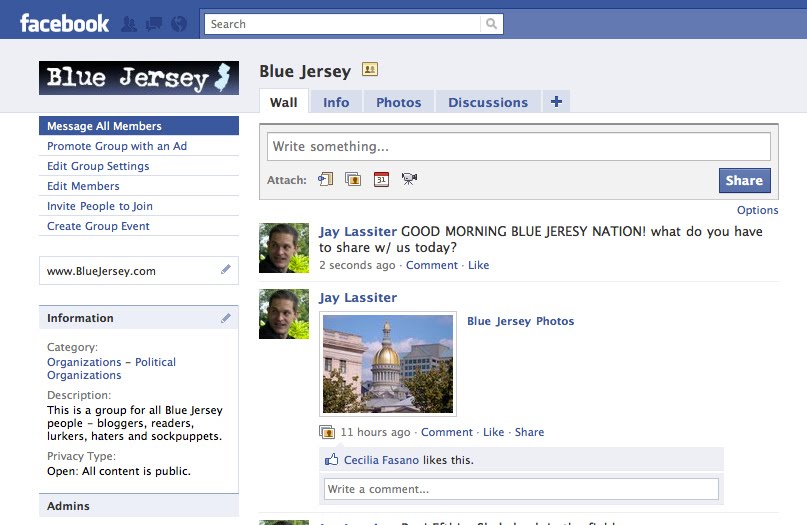The width and height of the screenshot is (807, 525).
Task: Focus the Search field
Action: click(x=343, y=24)
